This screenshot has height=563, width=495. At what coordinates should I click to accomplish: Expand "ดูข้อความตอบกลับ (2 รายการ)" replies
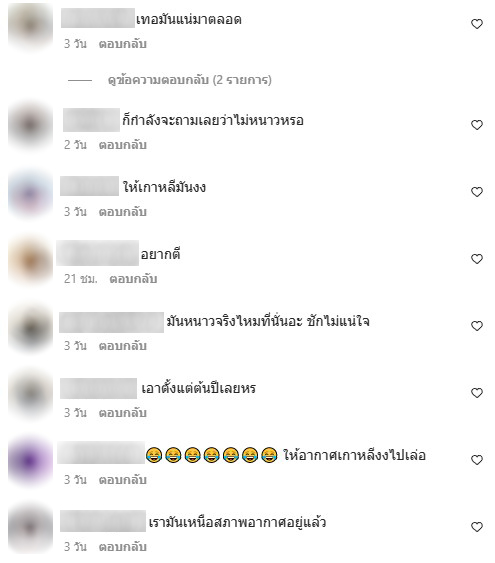[x=190, y=80]
